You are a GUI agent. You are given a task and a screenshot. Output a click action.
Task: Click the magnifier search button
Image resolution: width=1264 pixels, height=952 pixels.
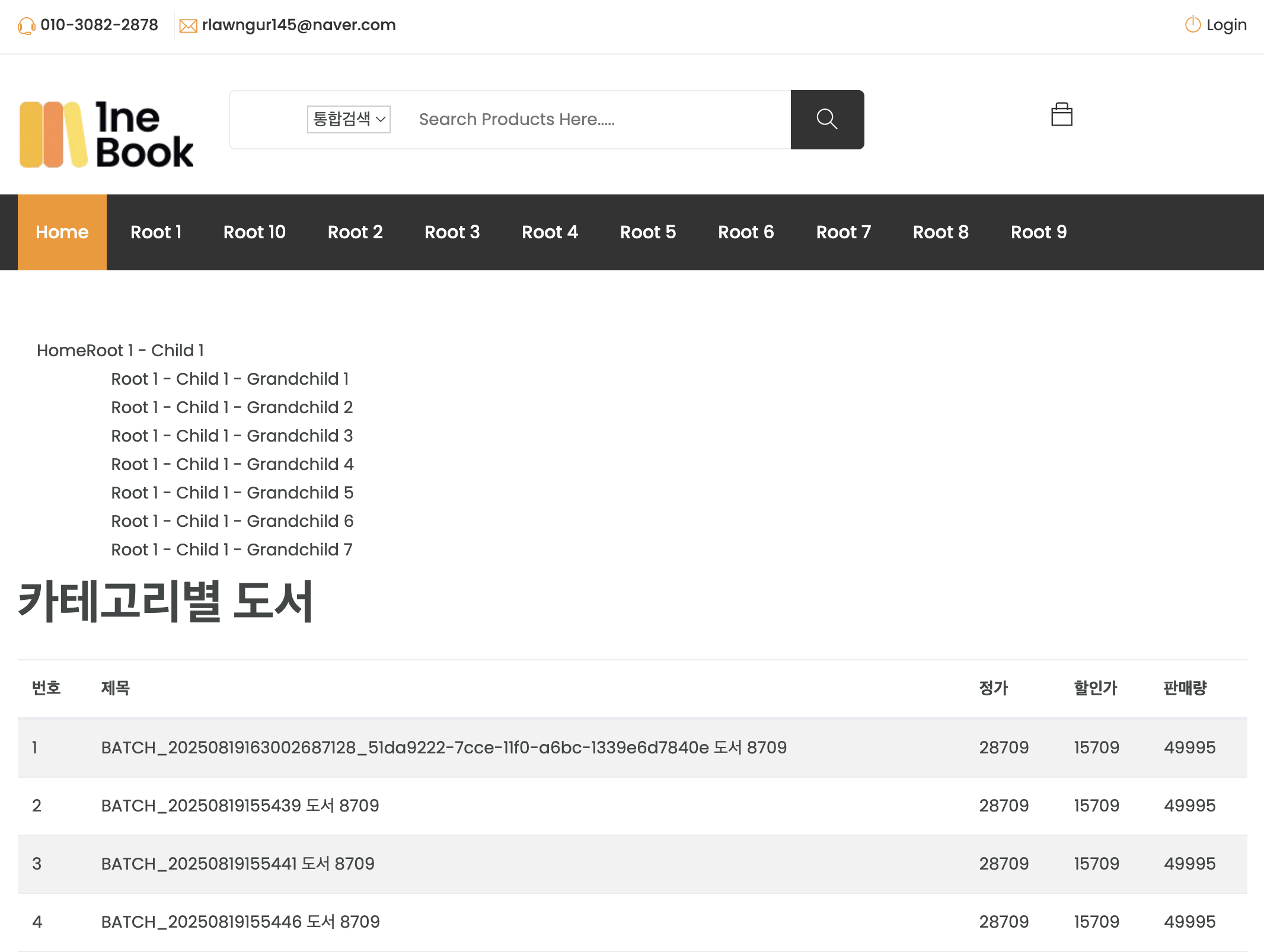[826, 120]
